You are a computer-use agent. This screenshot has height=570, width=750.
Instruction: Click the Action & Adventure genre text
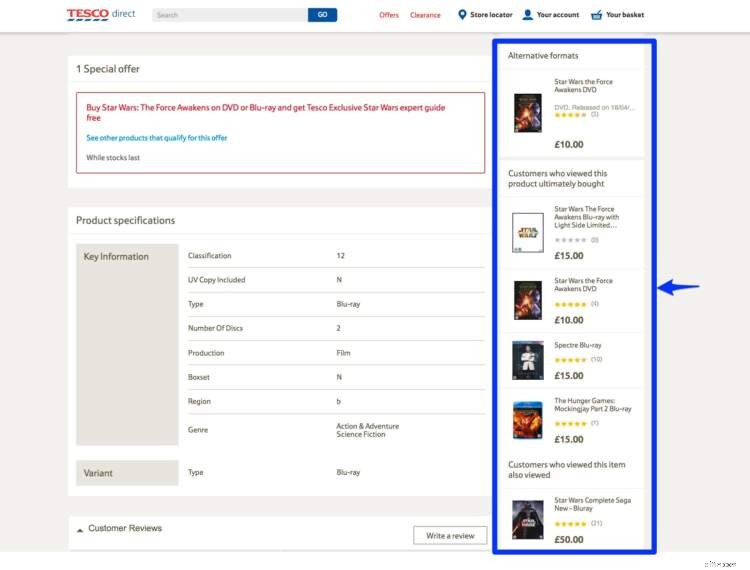pyautogui.click(x=367, y=426)
